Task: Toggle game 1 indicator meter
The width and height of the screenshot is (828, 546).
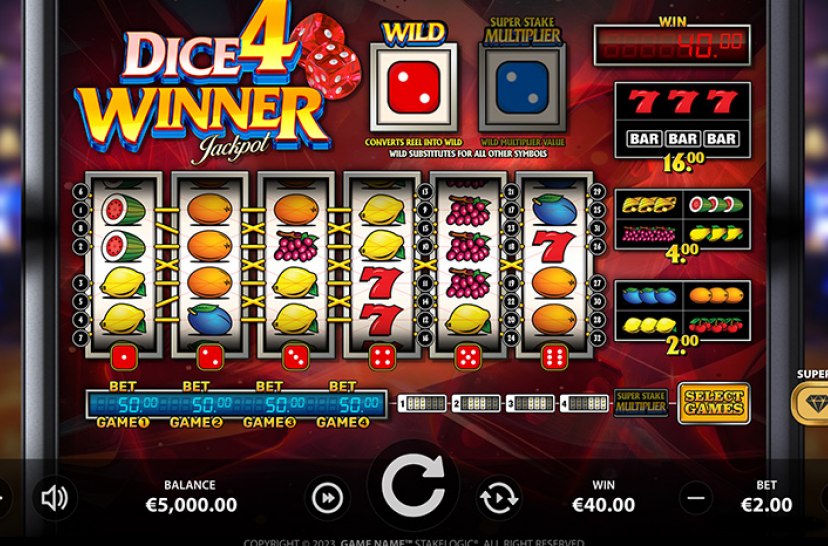Action: pos(422,403)
